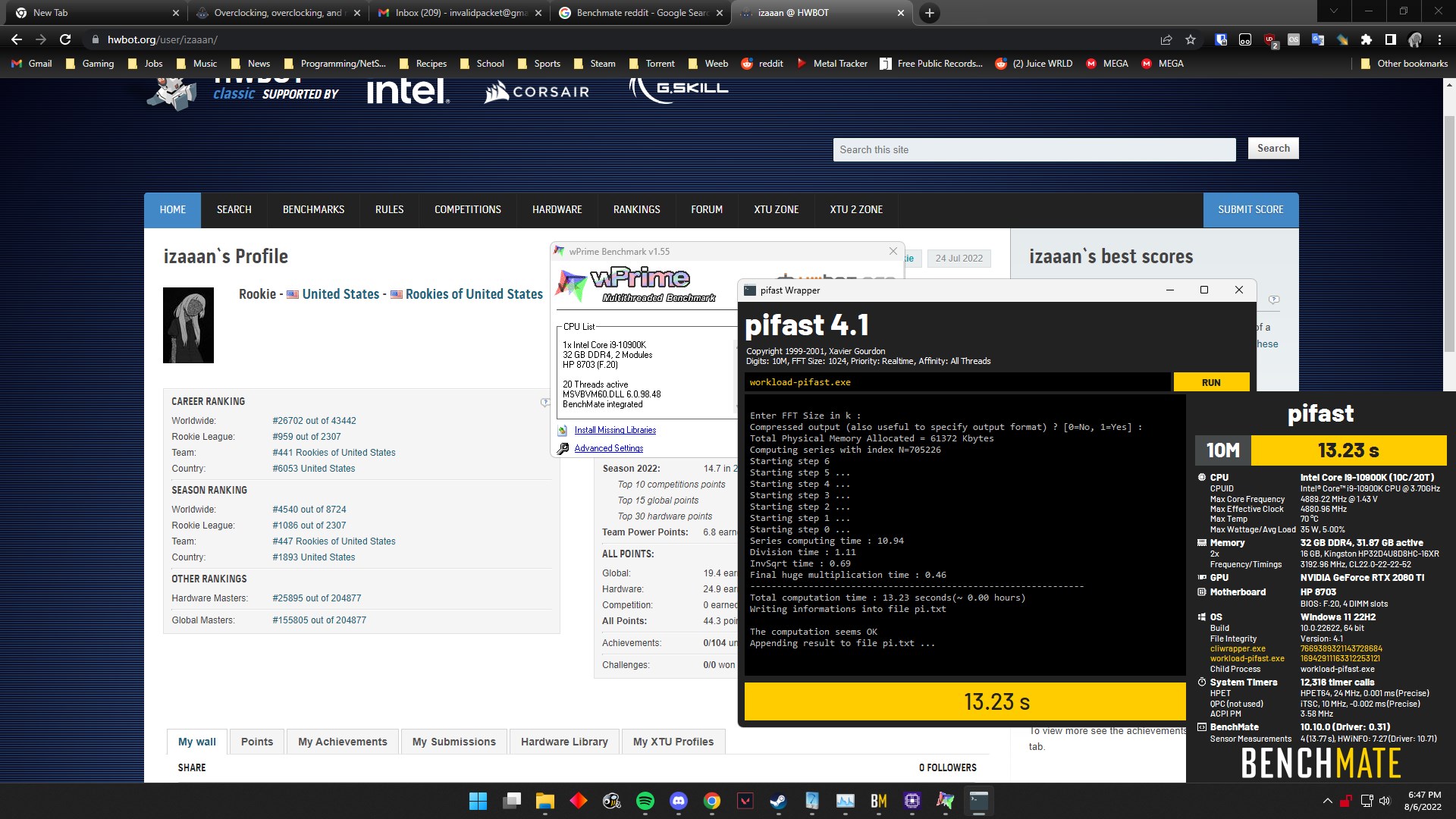Open the RULES menu item

coord(389,210)
